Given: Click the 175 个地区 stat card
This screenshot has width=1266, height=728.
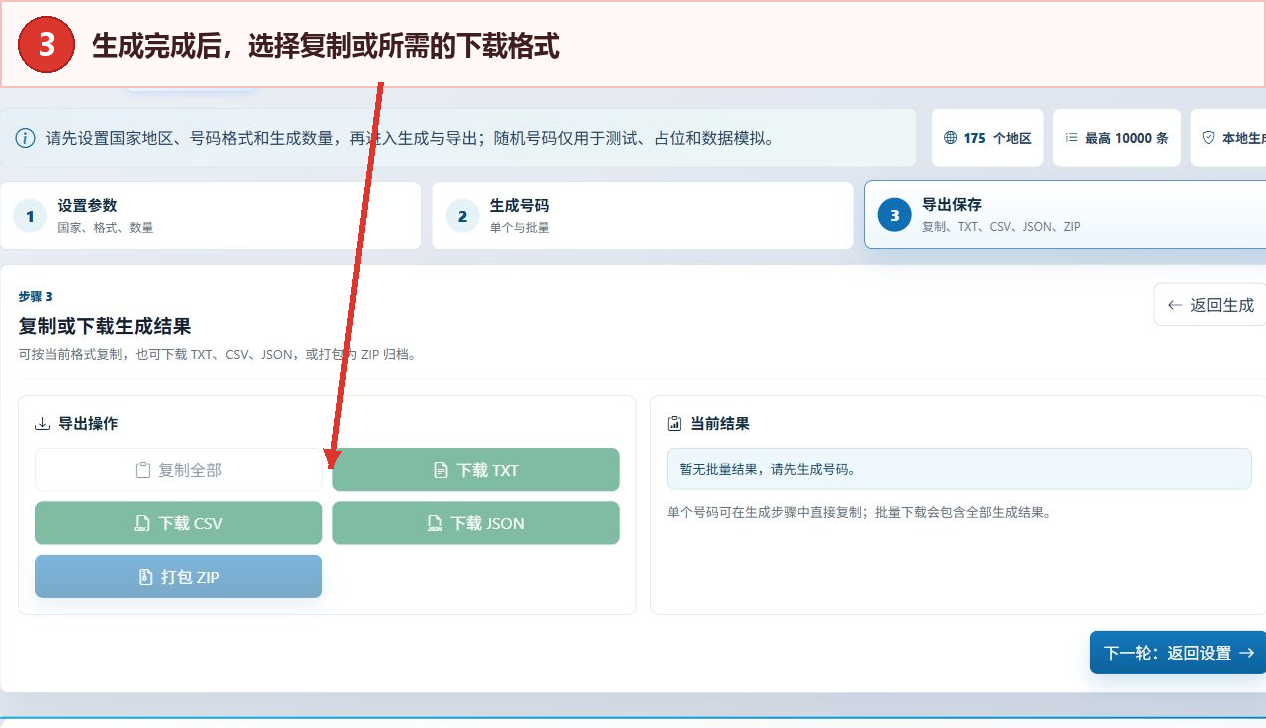Looking at the screenshot, I should [x=988, y=138].
